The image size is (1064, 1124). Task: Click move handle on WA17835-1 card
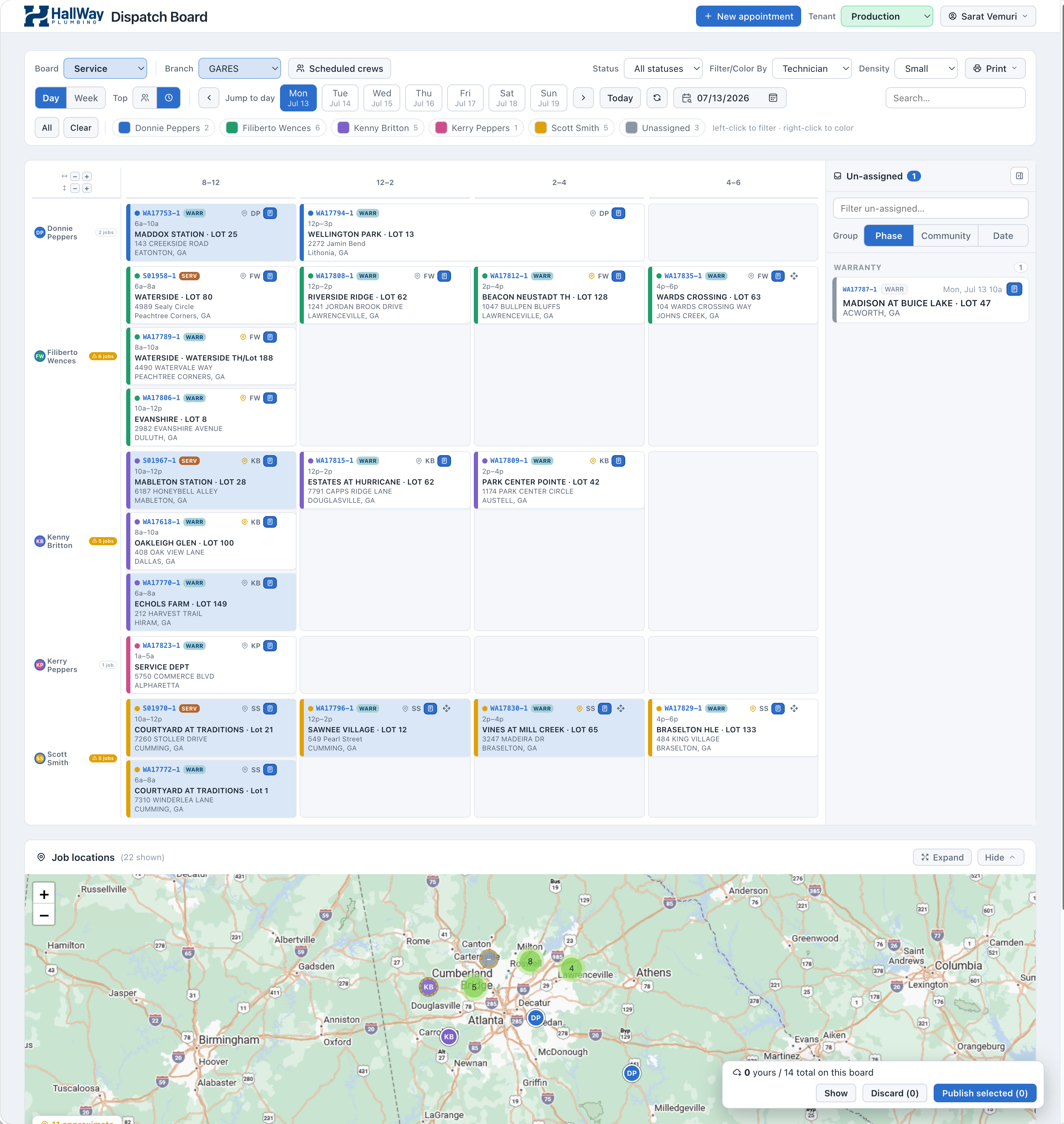pyautogui.click(x=794, y=276)
